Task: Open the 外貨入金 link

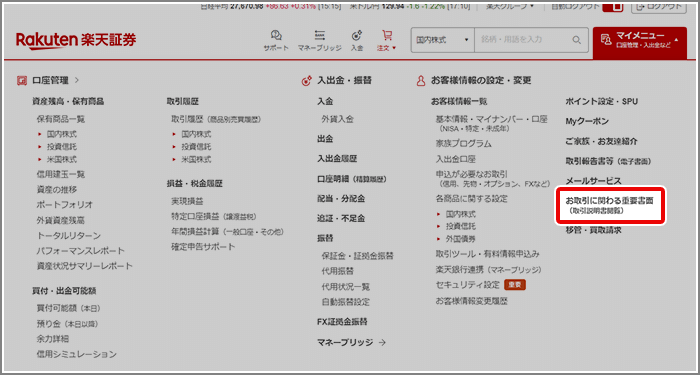Action: [x=338, y=119]
